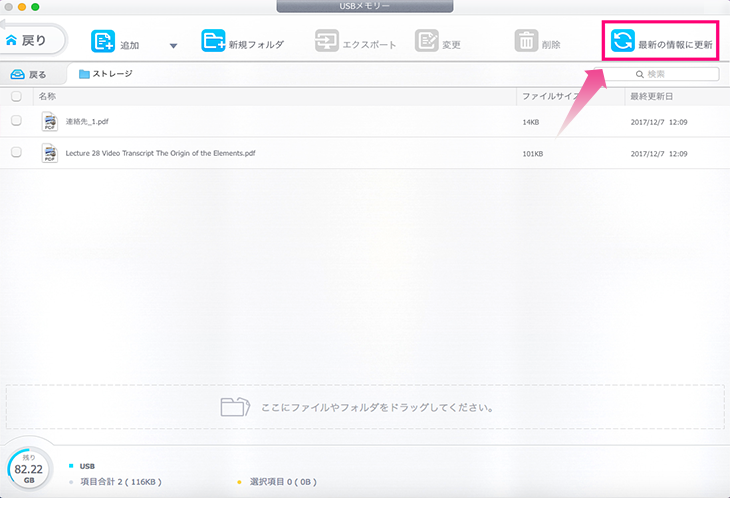730x510 pixels.
Task: Sort by 最終更新日 column header
Action: [x=651, y=96]
